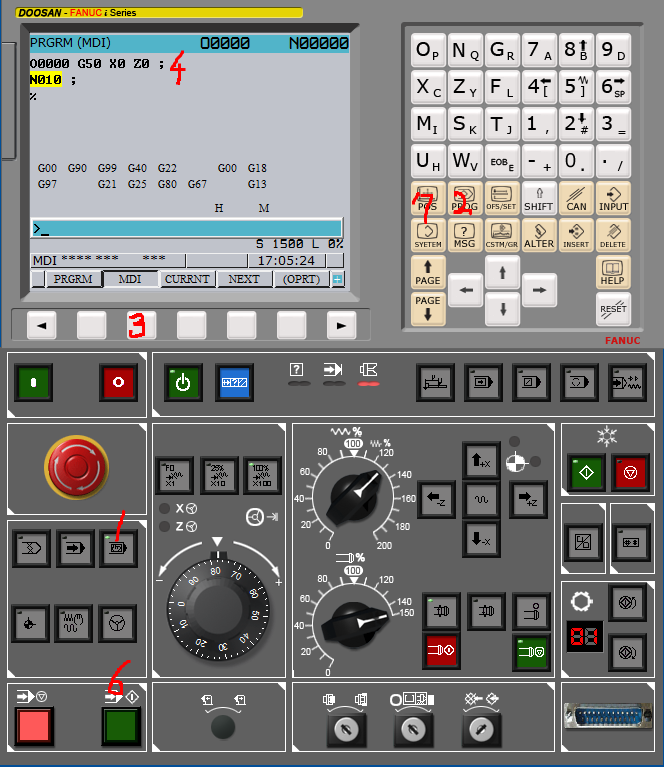Open the CURRNT softkey tab
The width and height of the screenshot is (664, 767).
[x=187, y=279]
